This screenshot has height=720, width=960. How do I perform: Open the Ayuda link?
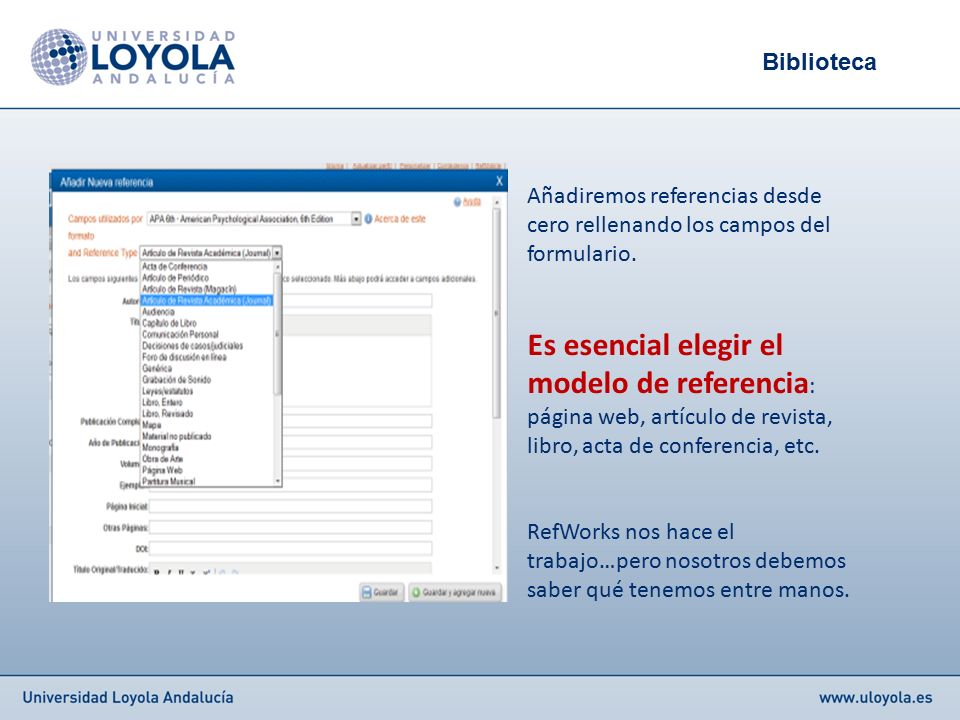coord(471,202)
